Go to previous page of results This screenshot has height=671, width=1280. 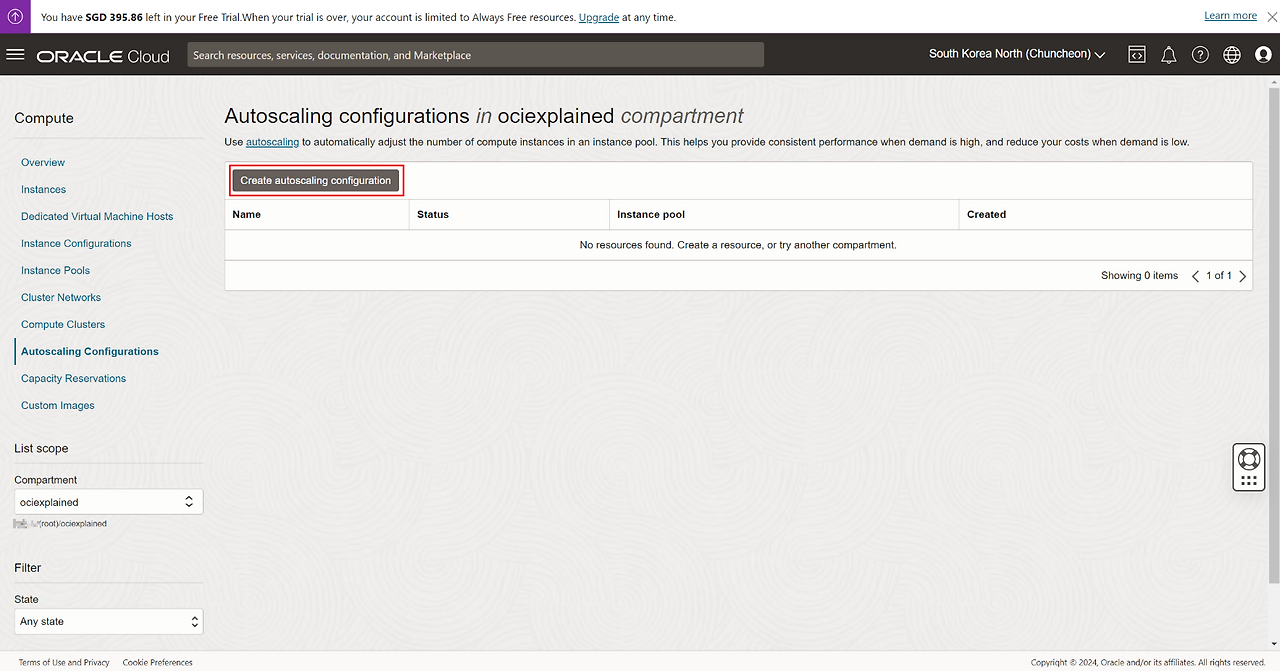(1195, 276)
